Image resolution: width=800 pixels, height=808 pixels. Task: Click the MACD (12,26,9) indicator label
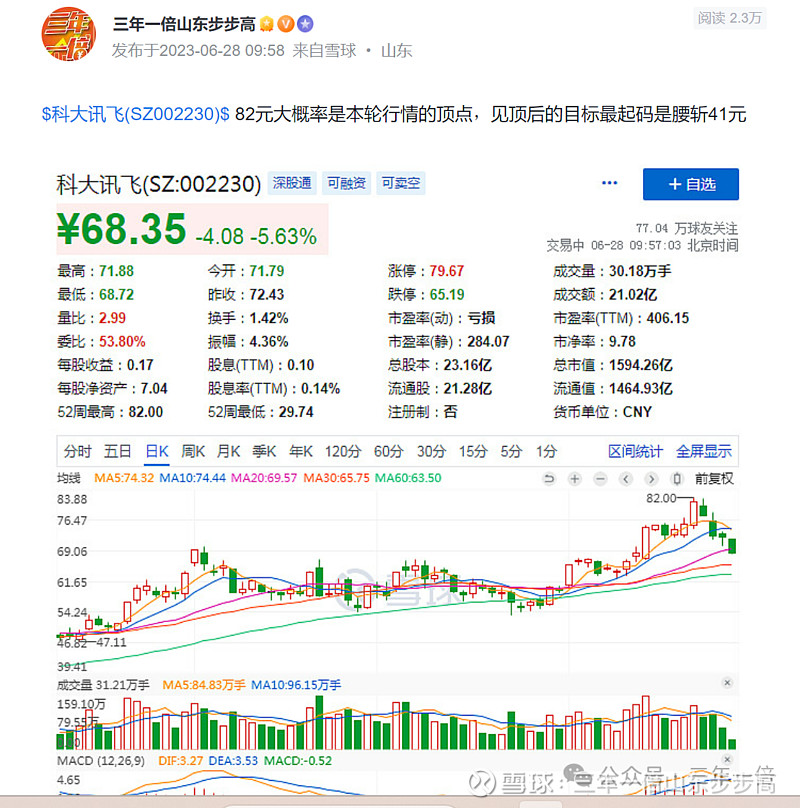point(101,761)
